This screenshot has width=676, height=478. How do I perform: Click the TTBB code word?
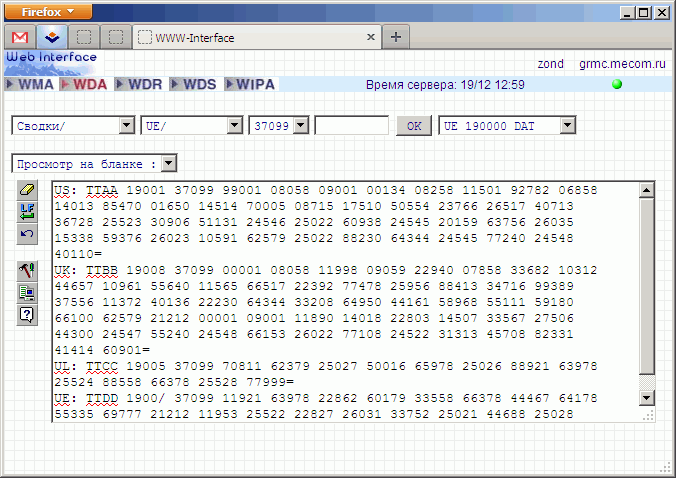[102, 270]
